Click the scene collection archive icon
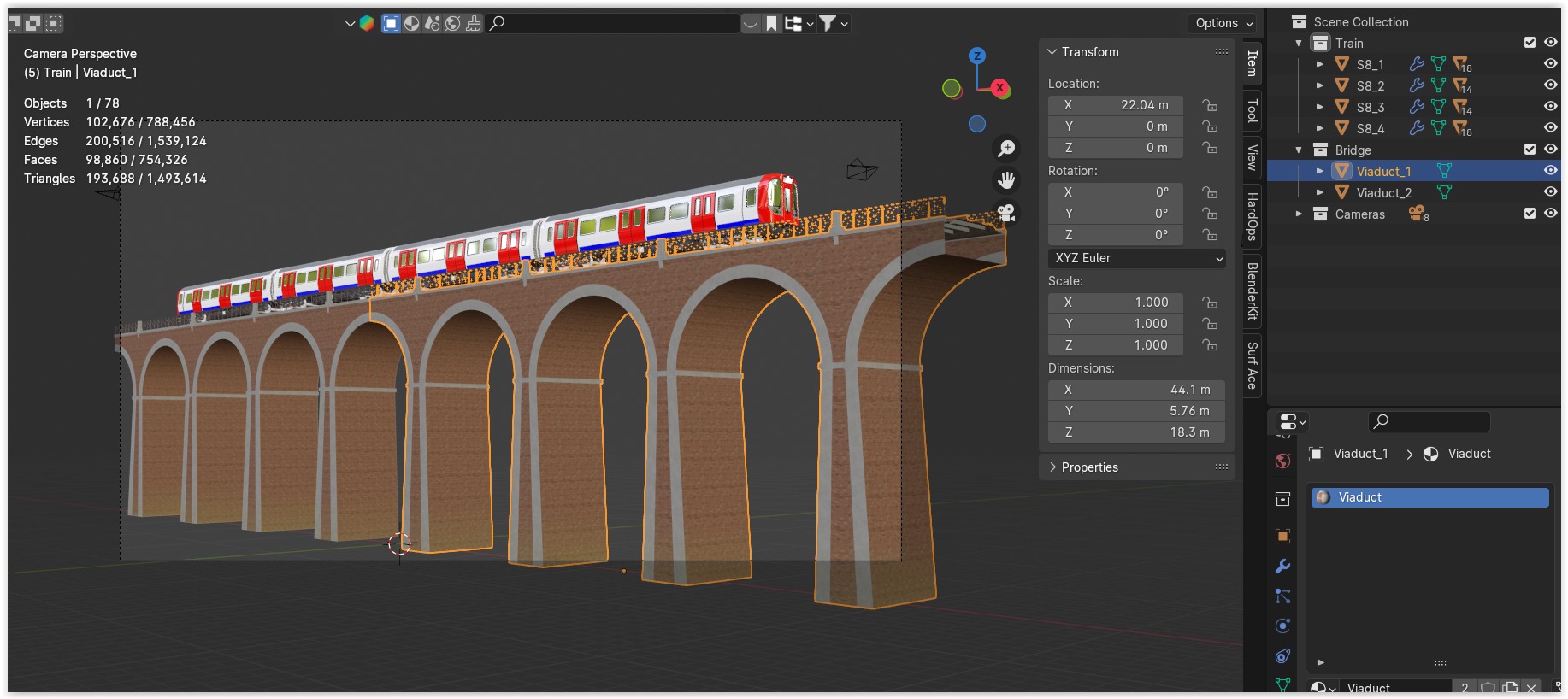 tap(1299, 21)
